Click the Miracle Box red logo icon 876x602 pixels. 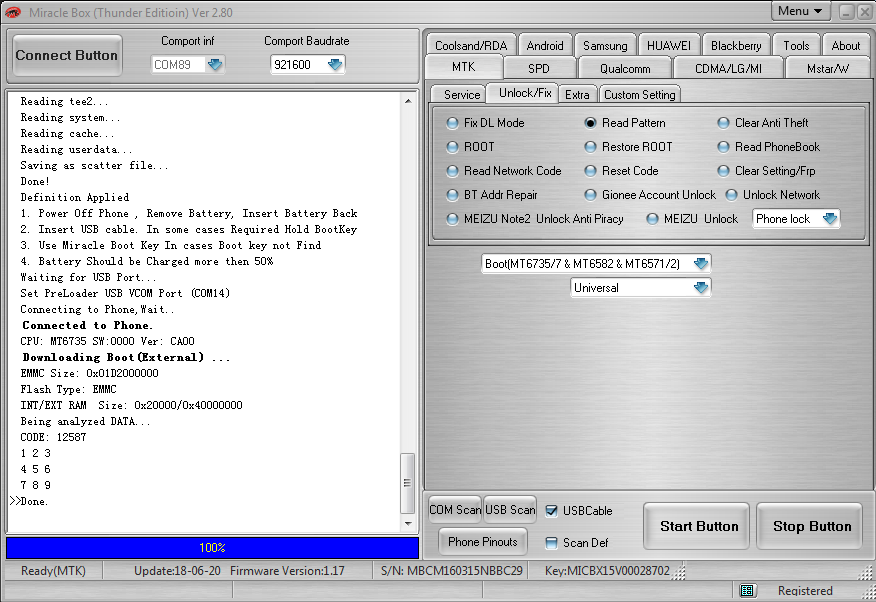pos(12,12)
